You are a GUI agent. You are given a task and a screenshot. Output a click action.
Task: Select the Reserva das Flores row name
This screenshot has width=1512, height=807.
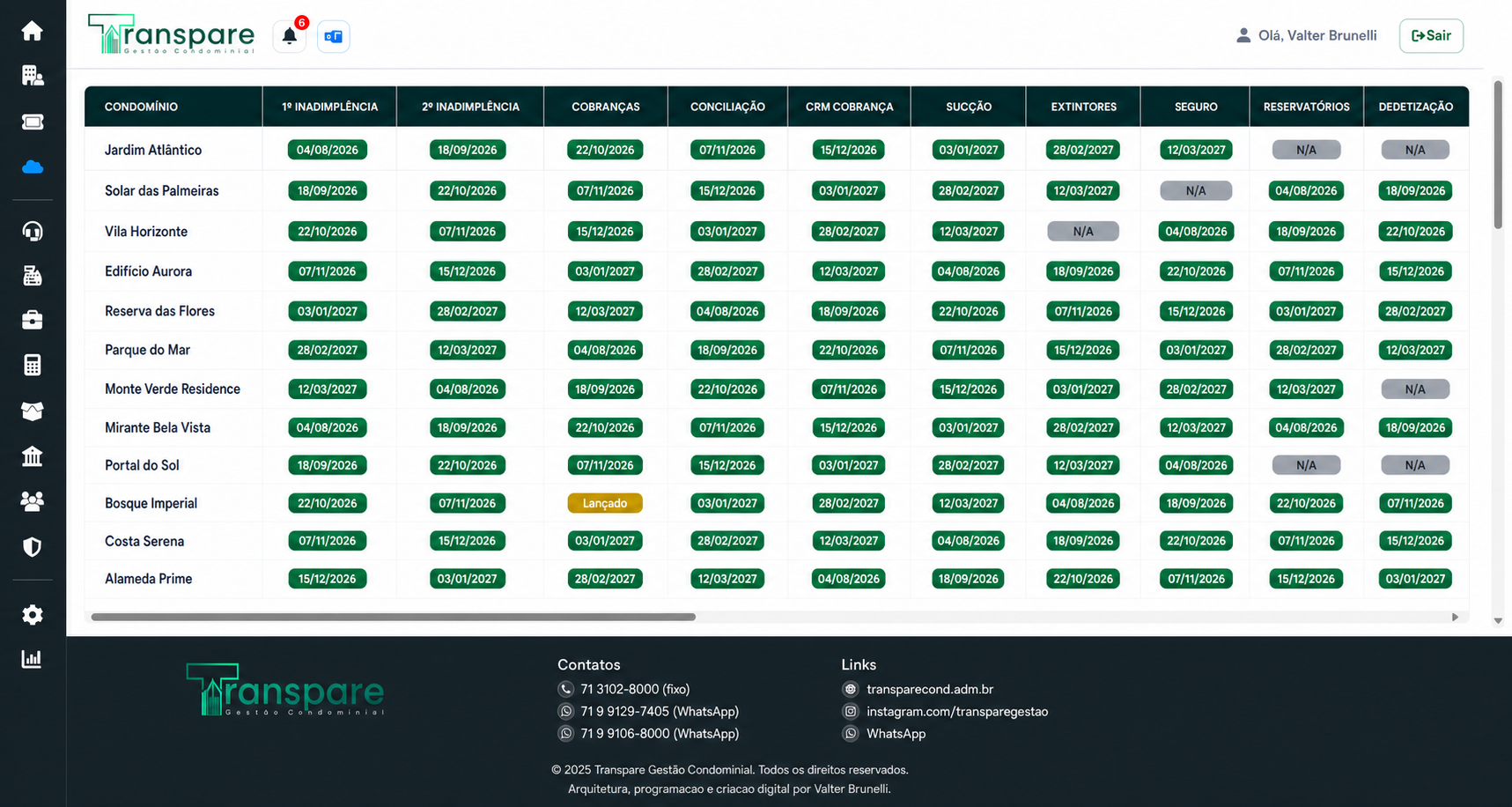click(x=159, y=311)
